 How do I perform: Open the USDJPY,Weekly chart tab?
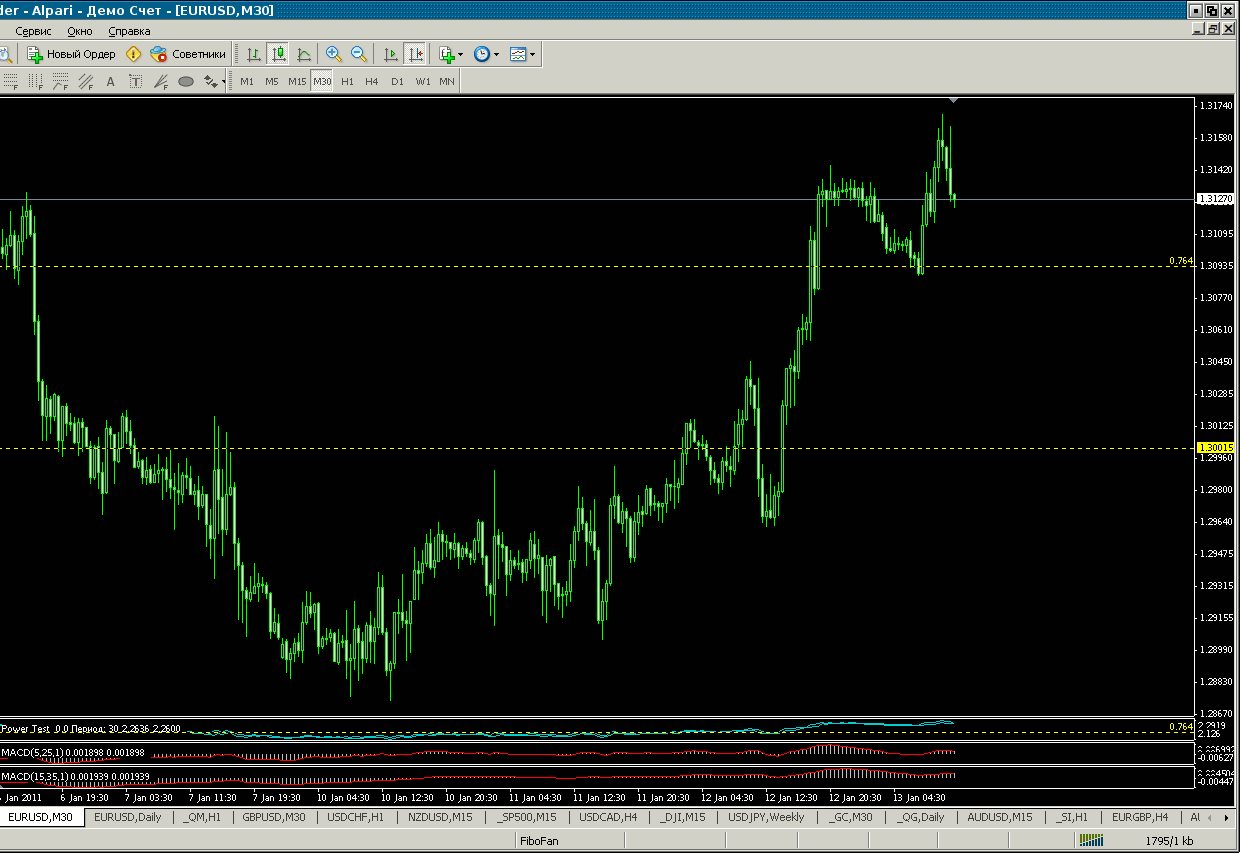(x=766, y=817)
